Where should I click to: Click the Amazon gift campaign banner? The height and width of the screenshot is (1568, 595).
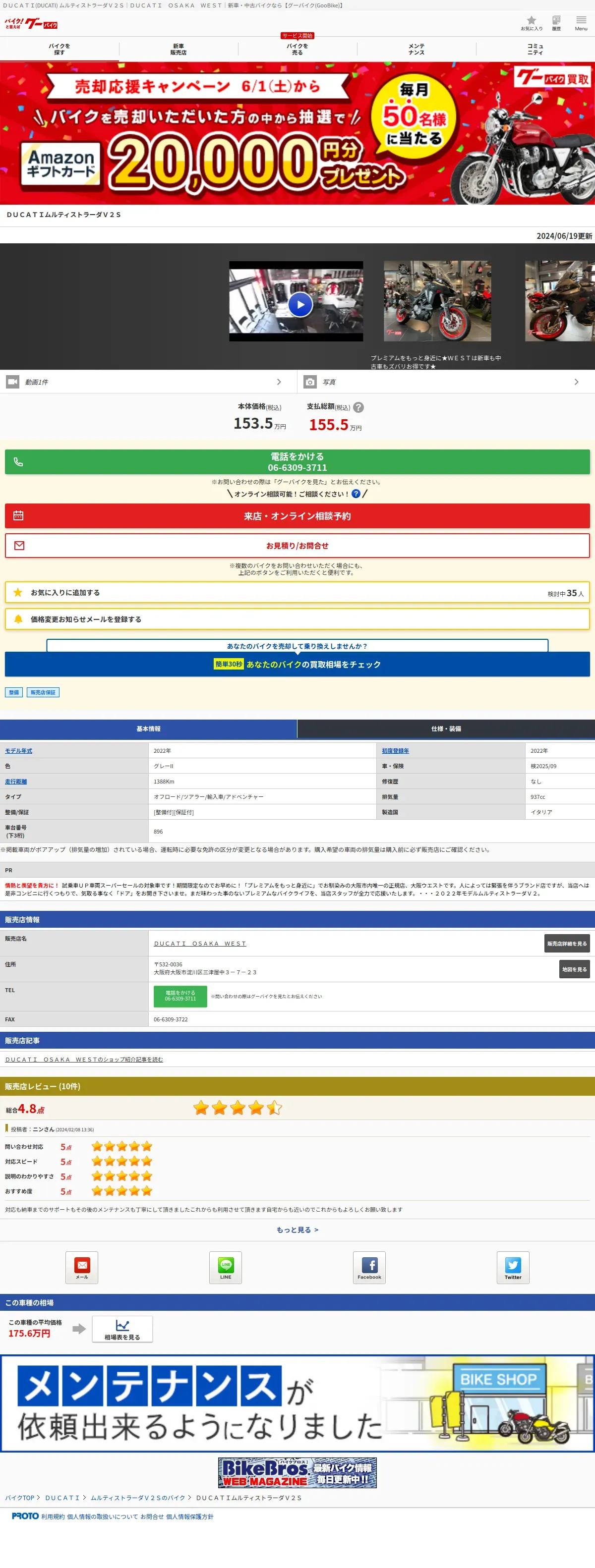point(297,133)
